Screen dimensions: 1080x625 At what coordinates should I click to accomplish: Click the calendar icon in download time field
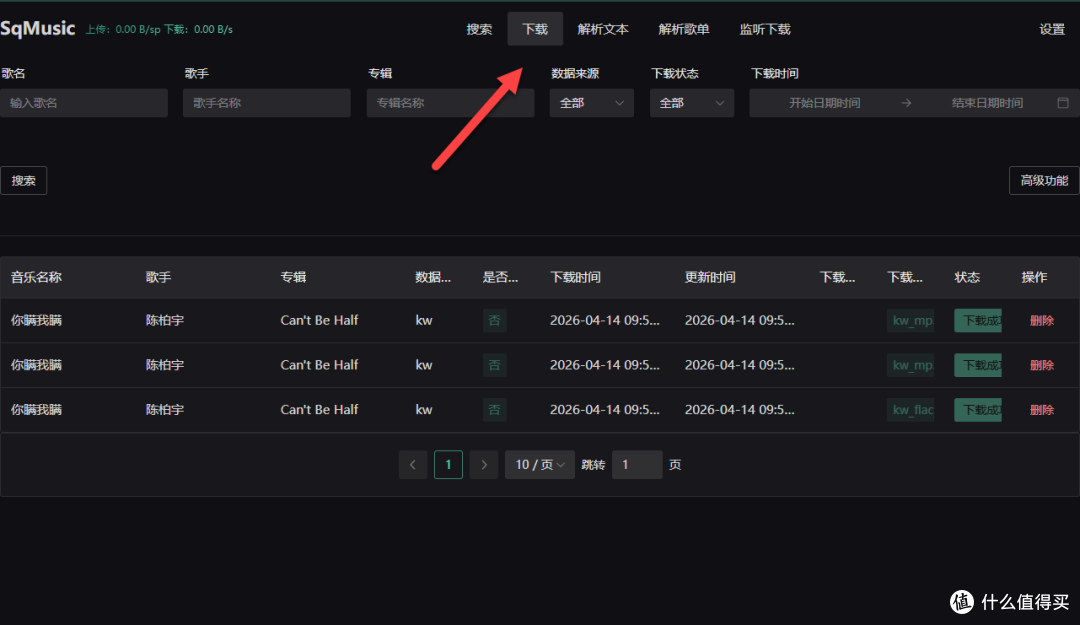coord(1063,103)
